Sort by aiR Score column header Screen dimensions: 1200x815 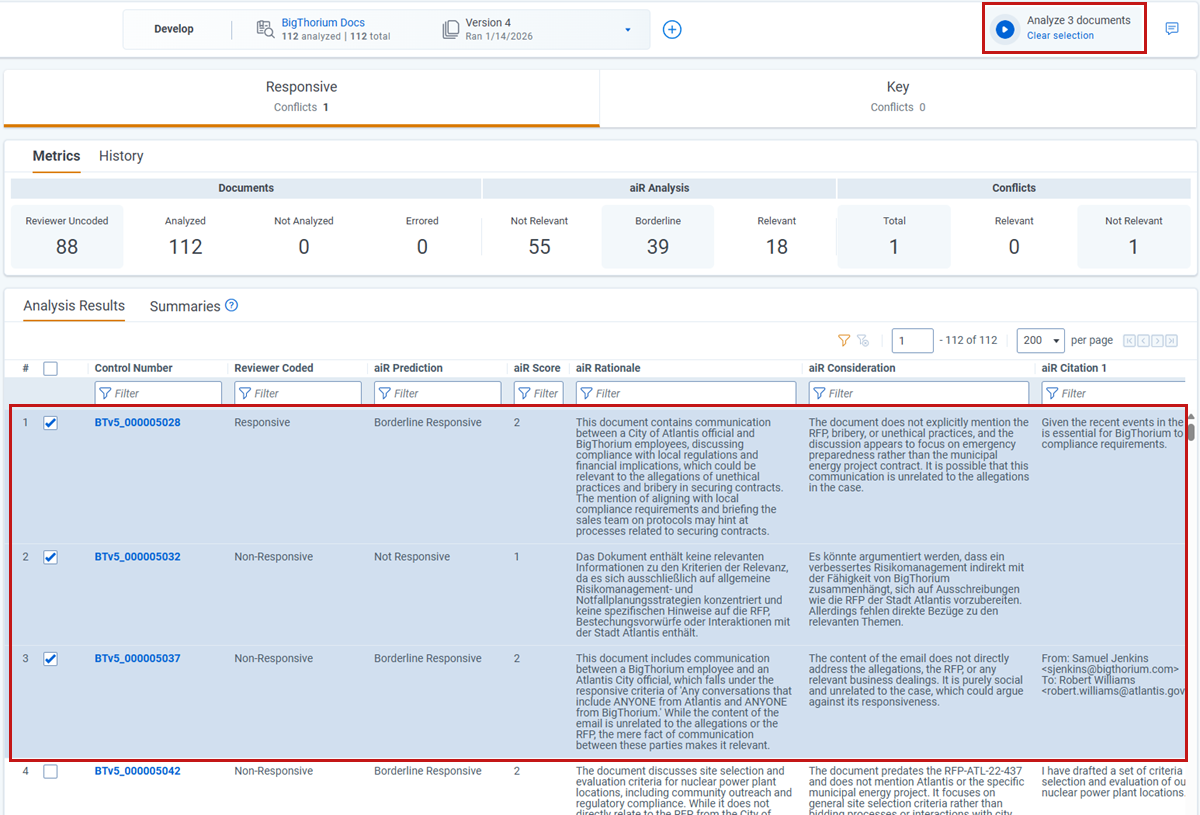click(x=537, y=368)
